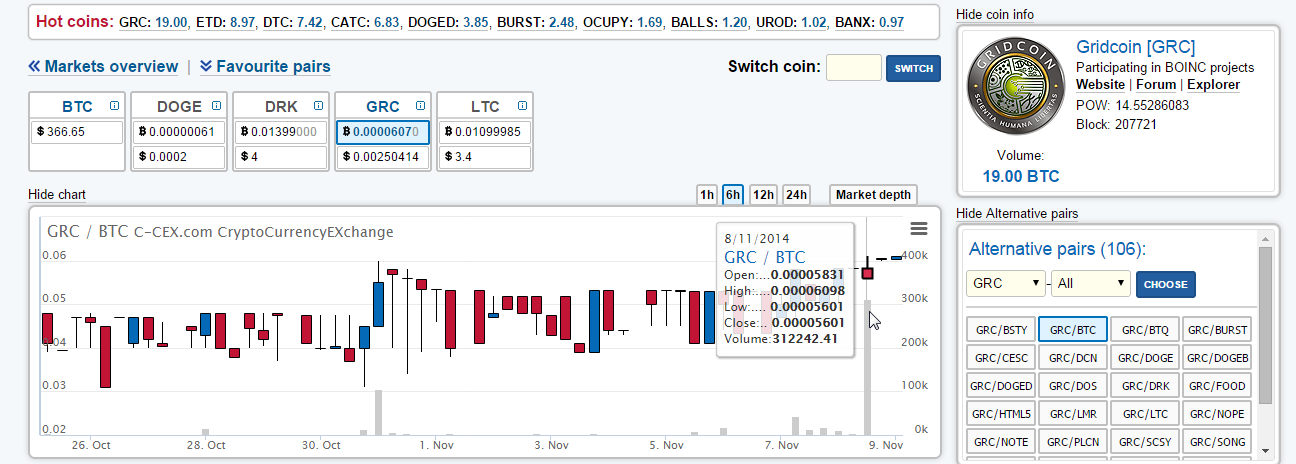Select the GRC/DOGE pair
This screenshot has height=464, width=1296.
point(1145,357)
